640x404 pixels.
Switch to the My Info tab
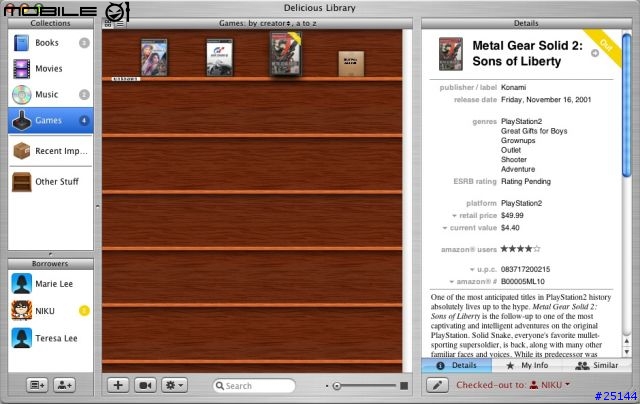(527, 365)
